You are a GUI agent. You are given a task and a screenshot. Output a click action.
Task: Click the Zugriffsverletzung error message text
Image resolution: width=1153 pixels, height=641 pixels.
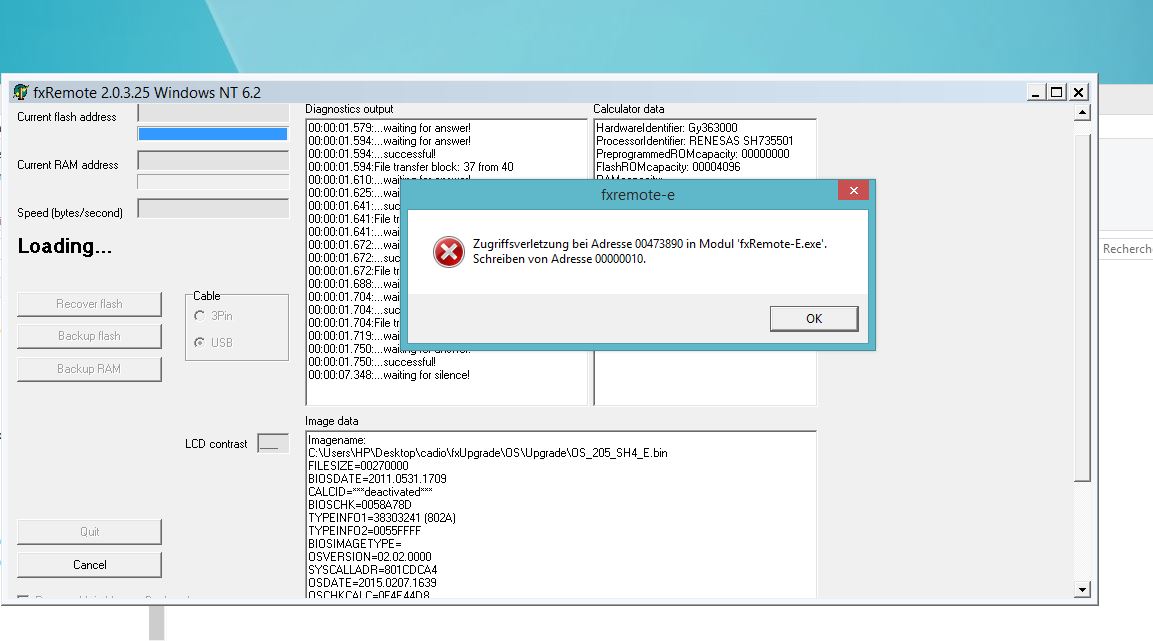650,251
